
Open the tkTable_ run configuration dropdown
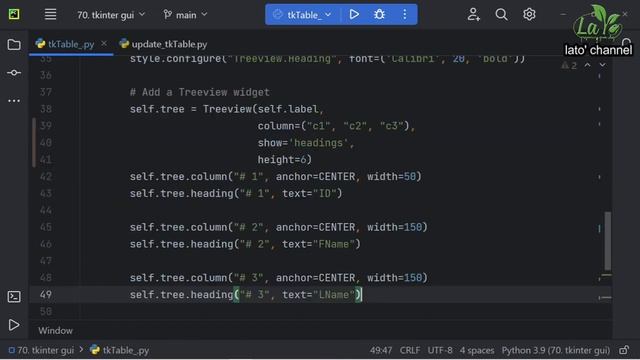(x=302, y=15)
